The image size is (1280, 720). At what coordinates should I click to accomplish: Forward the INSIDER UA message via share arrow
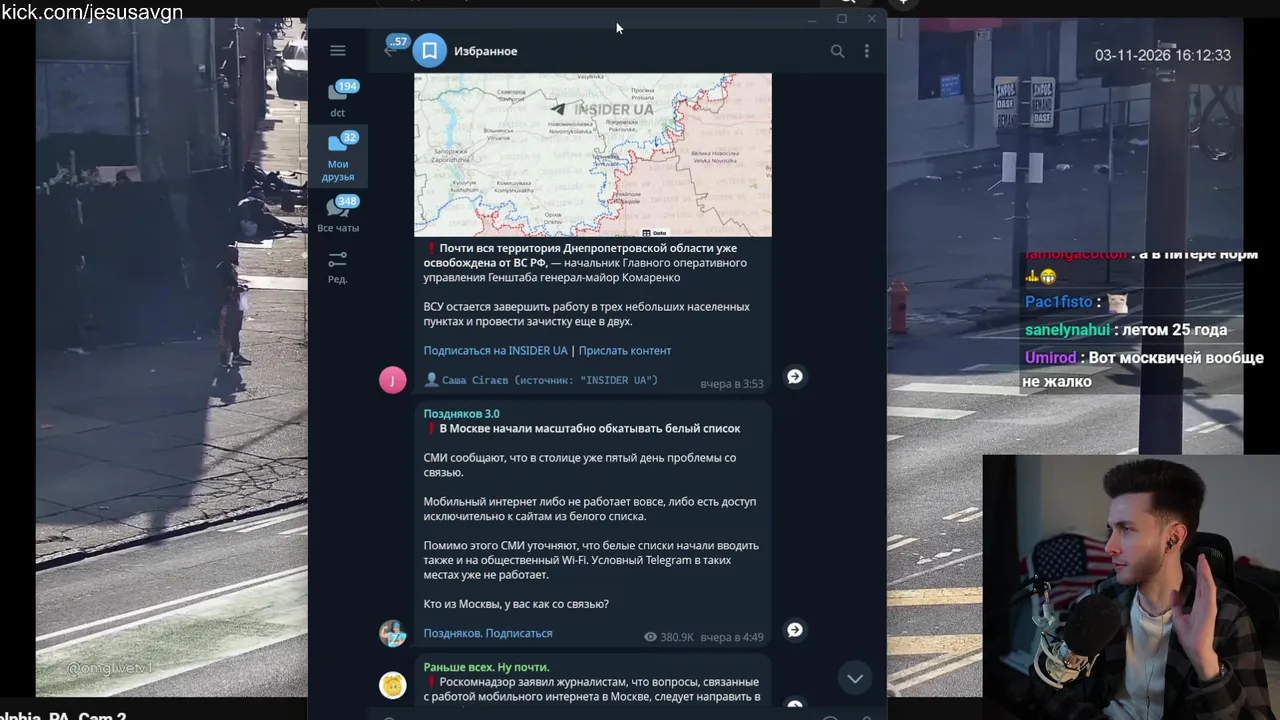pos(795,377)
